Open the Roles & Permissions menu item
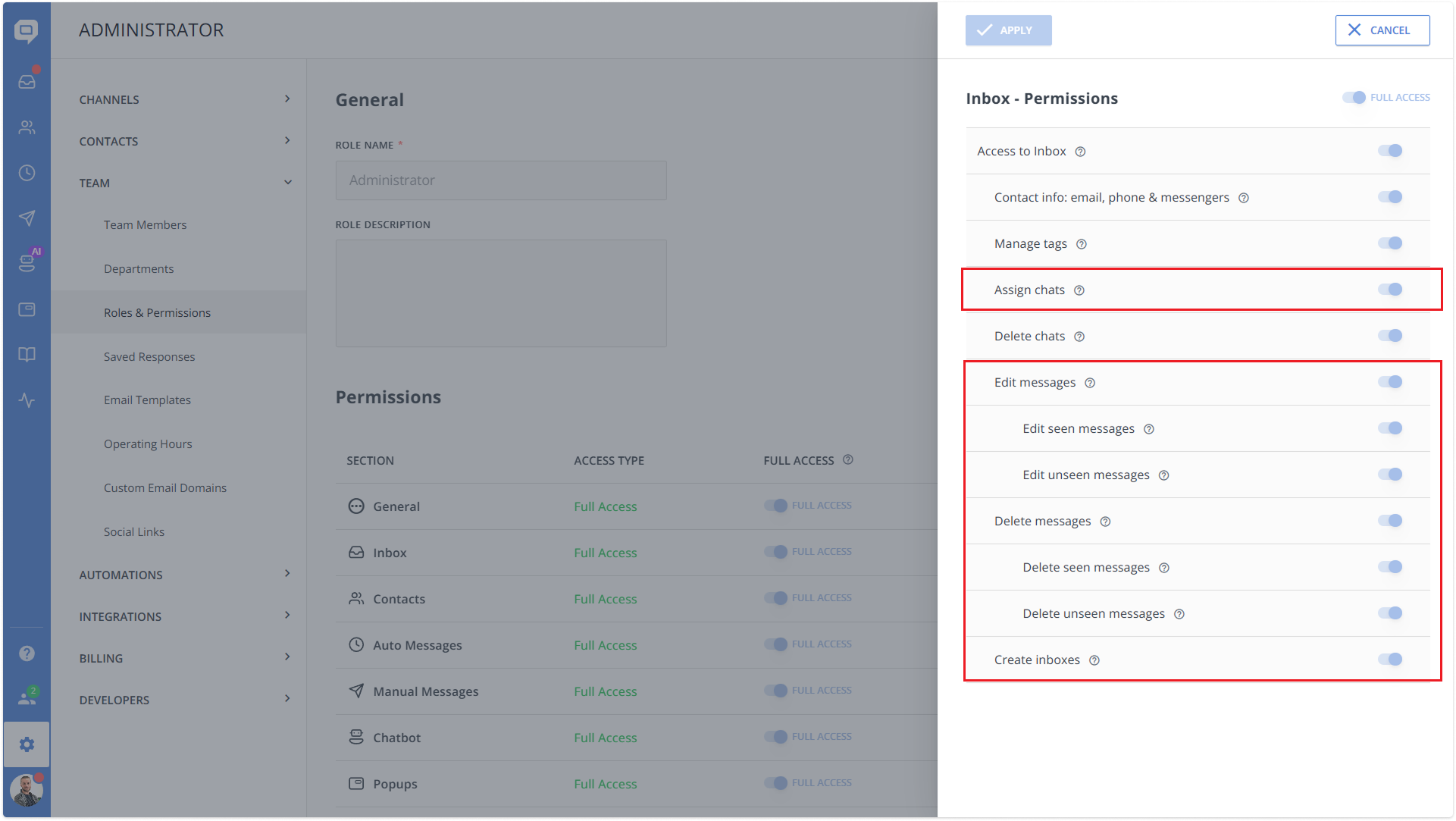 [x=157, y=312]
